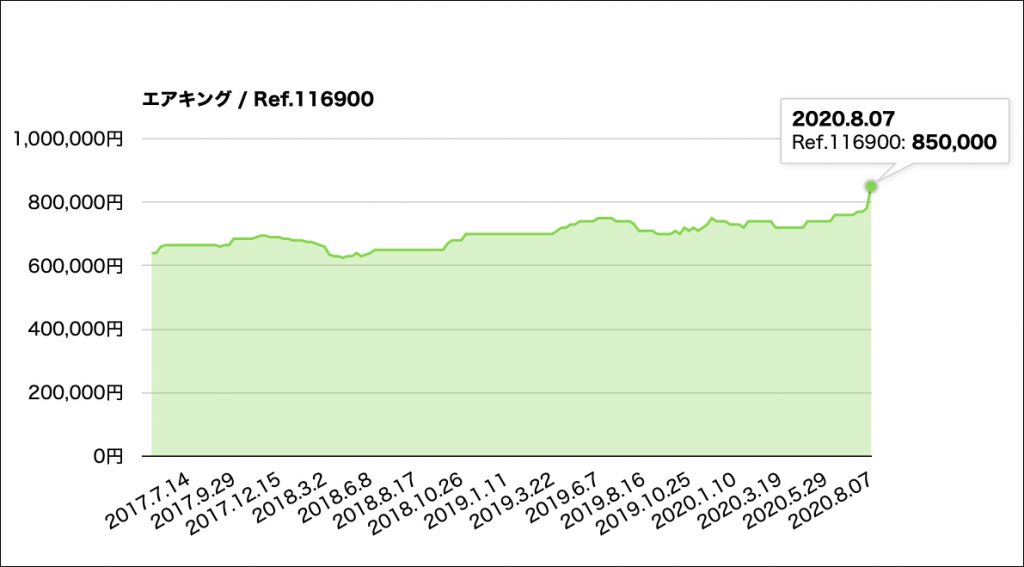
Task: Click the 2017.7.14 date label
Action: [x=148, y=502]
